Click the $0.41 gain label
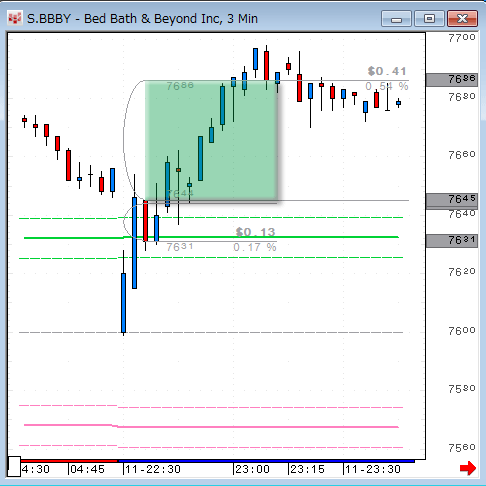The height and width of the screenshot is (486, 486). [387, 71]
